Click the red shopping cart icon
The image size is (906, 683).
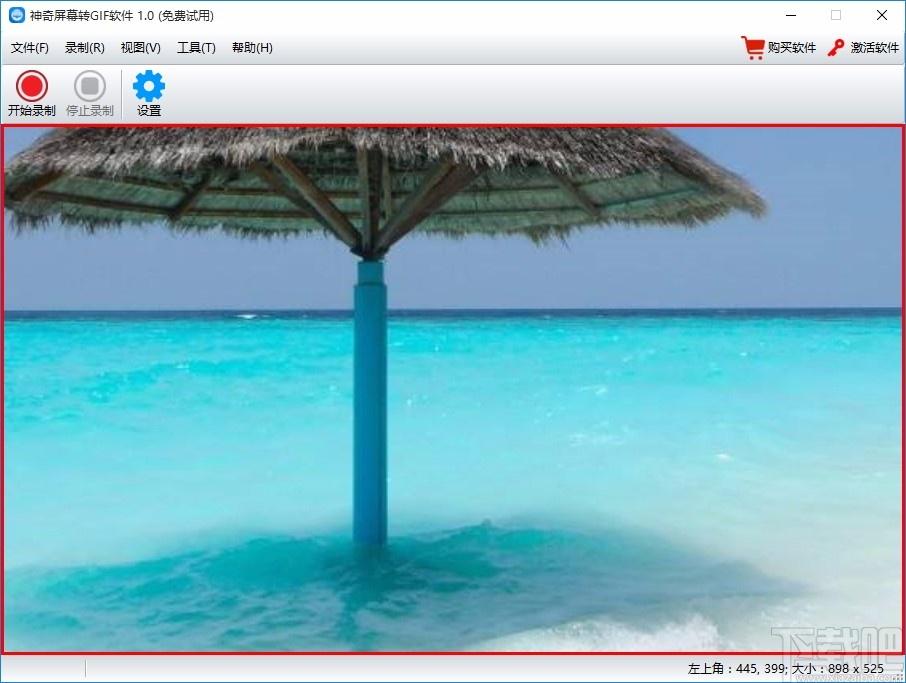point(753,47)
